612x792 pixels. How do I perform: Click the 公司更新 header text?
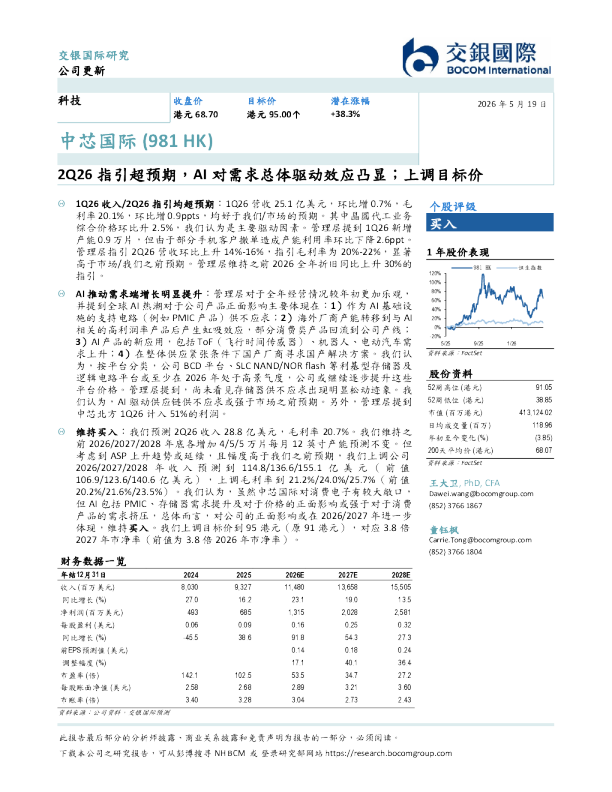82,71
